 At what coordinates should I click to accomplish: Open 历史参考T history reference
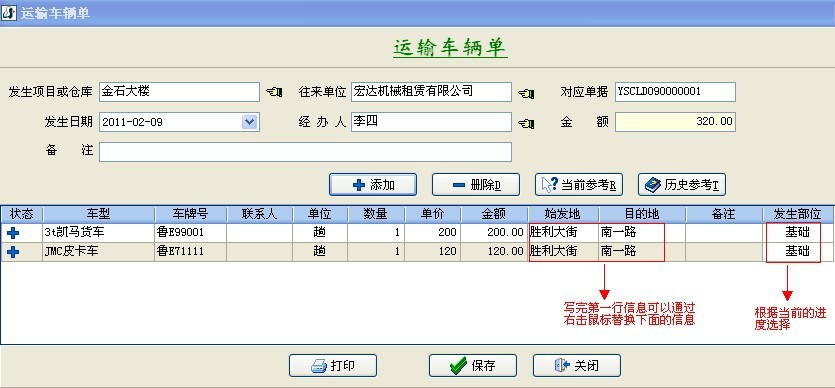coord(682,185)
